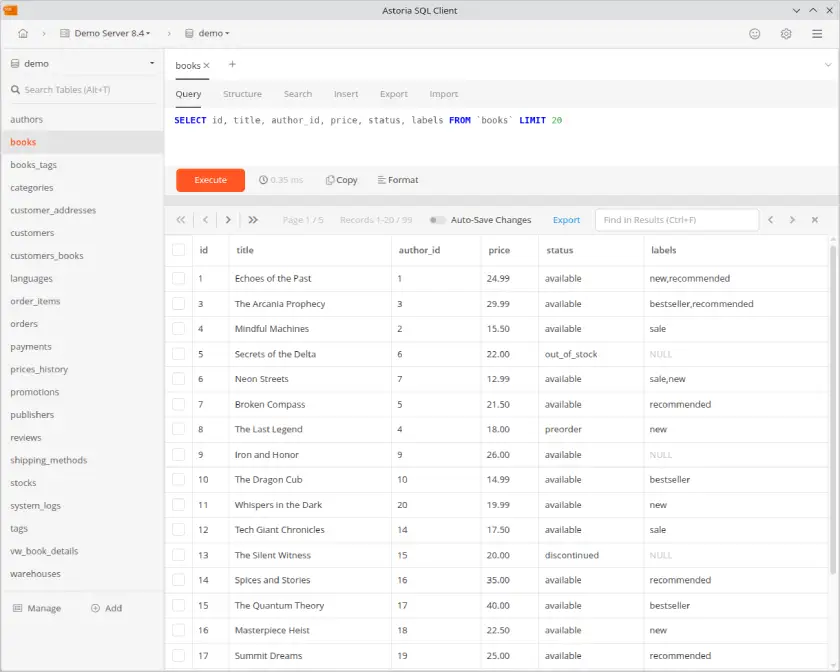This screenshot has height=672, width=840.
Task: Check the row for The Quantum Theory
Action: [x=178, y=605]
